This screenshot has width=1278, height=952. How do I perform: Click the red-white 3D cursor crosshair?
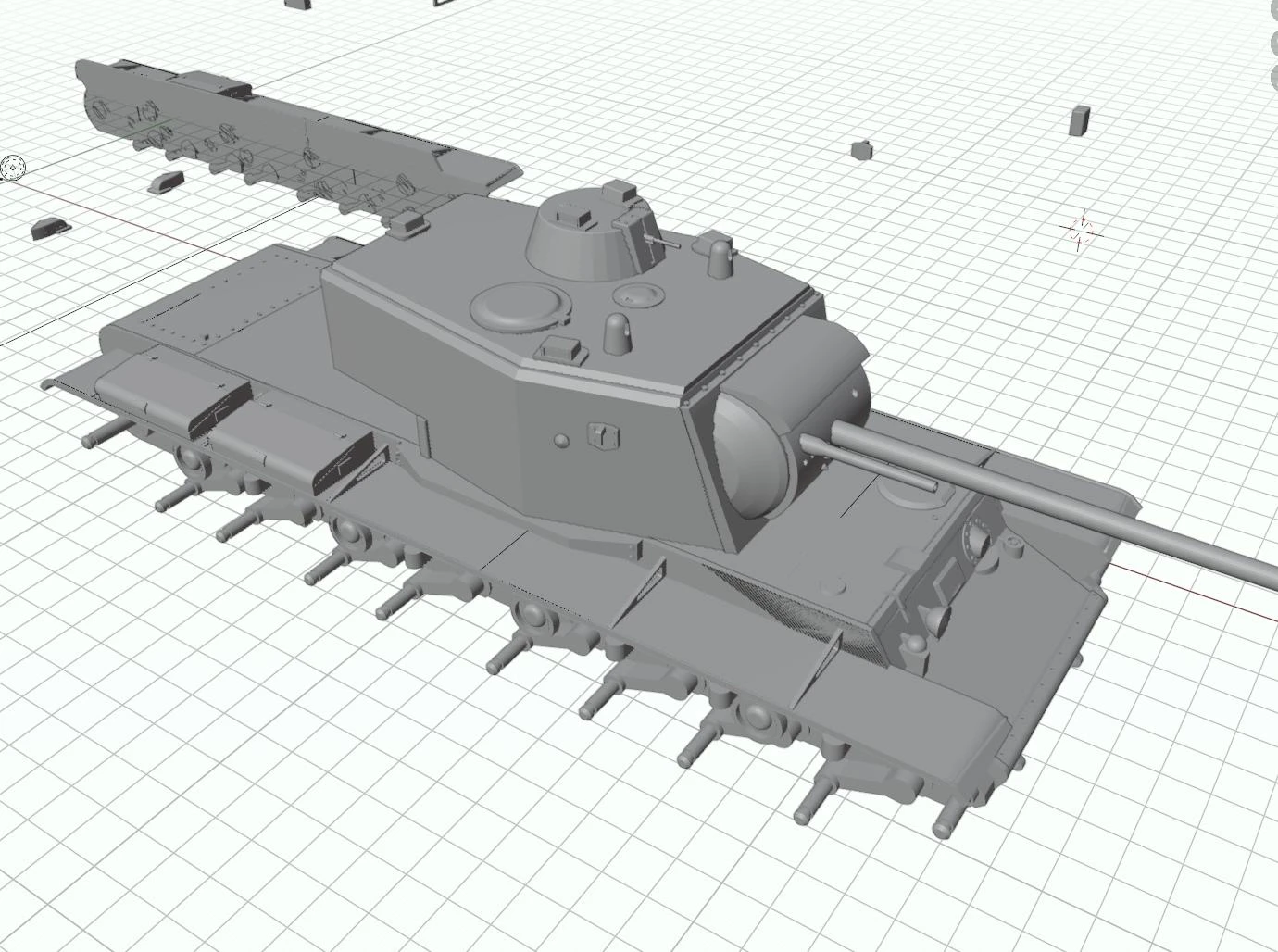(x=1081, y=230)
